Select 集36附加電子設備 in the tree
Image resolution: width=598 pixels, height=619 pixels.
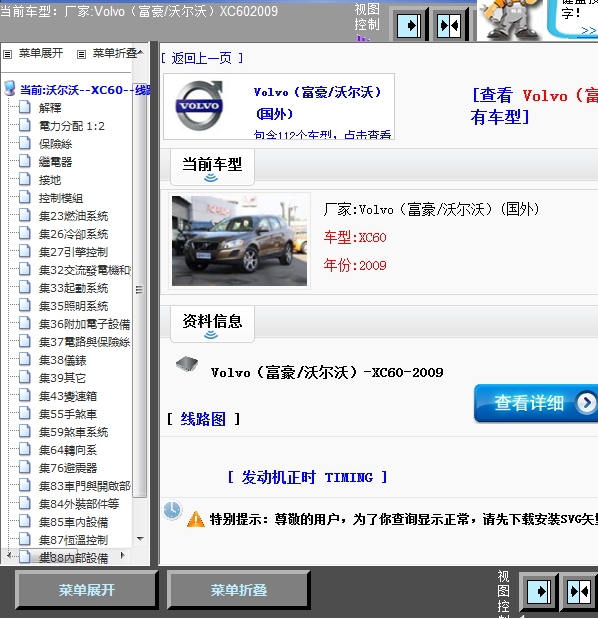pyautogui.click(x=84, y=324)
